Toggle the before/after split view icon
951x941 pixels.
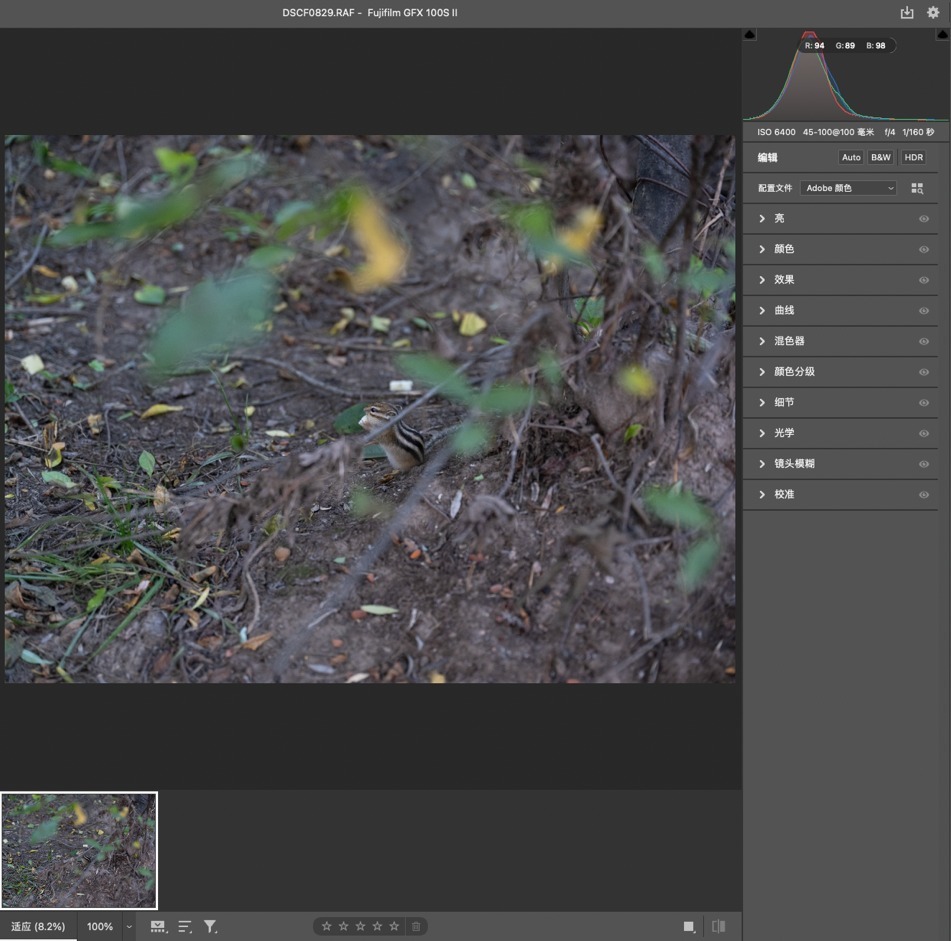tap(718, 927)
